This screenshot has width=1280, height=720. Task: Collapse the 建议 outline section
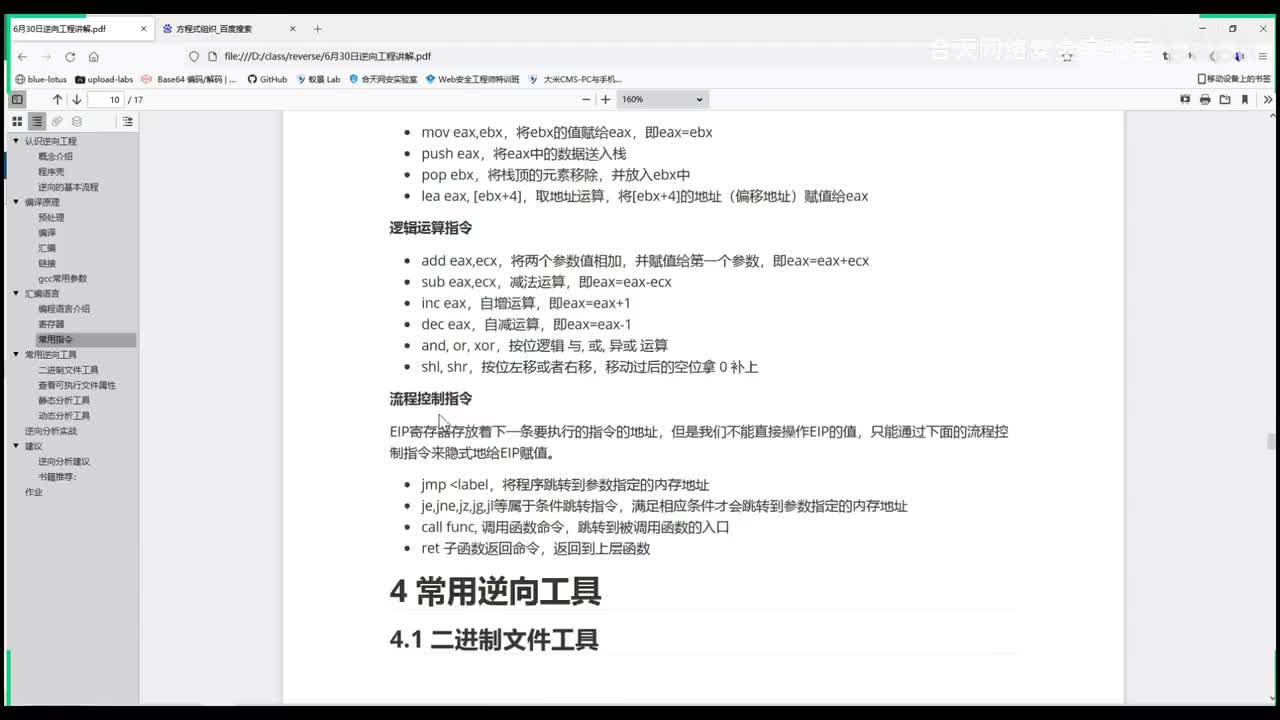(16, 446)
